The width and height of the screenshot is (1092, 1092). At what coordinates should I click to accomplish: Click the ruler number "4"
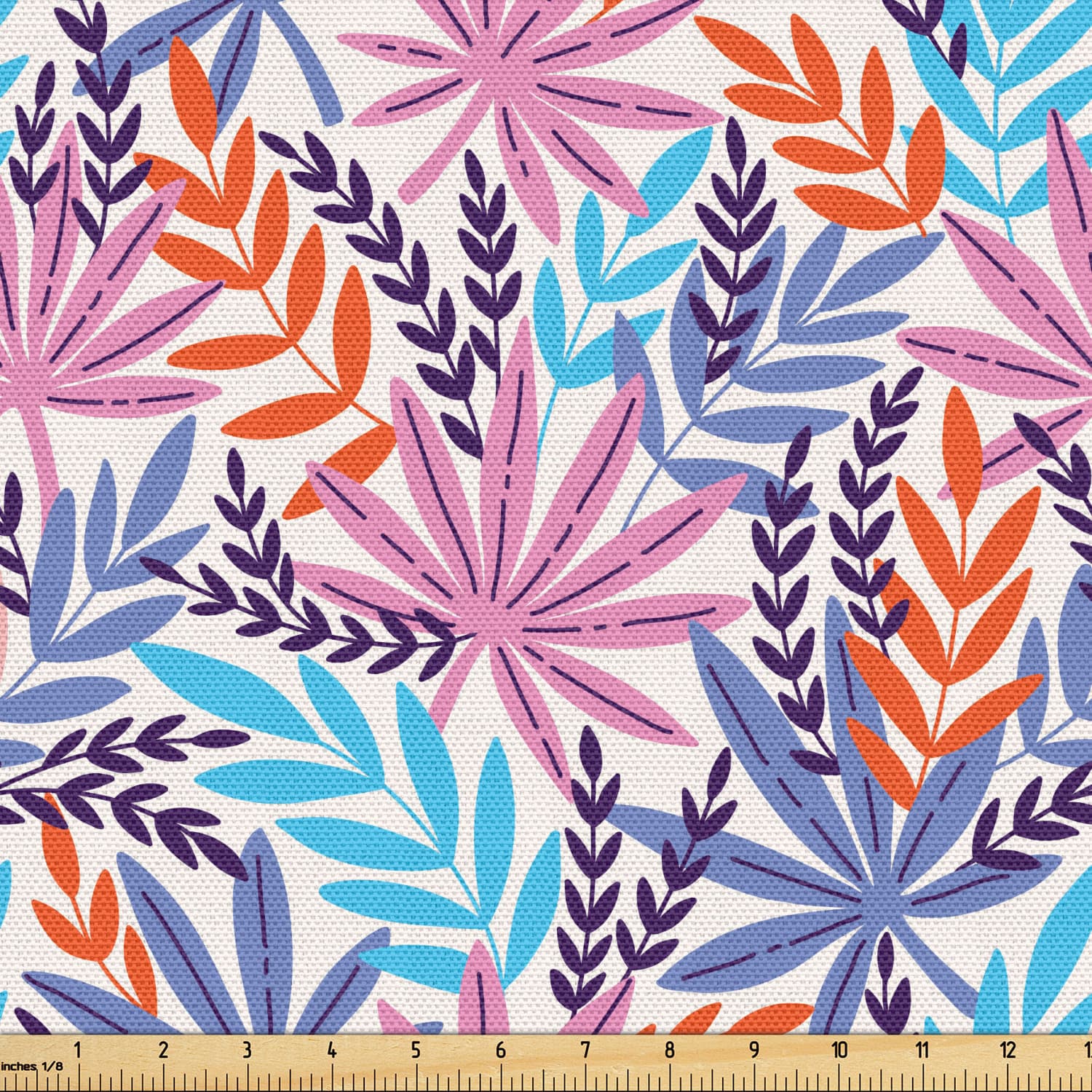(x=332, y=1050)
